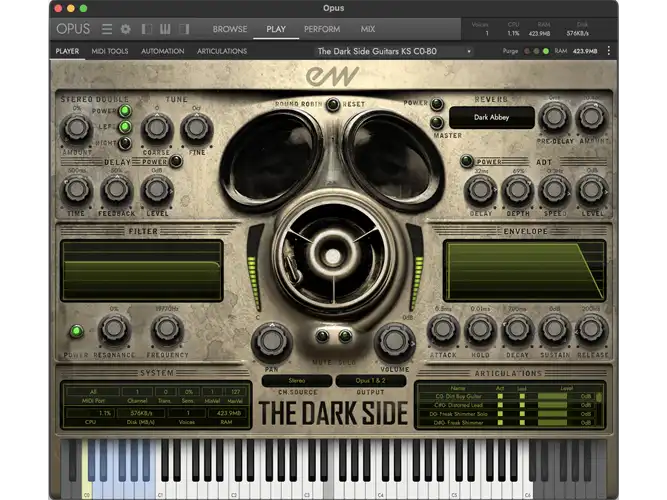Image resolution: width=667 pixels, height=500 pixels.
Task: Open the Opus 1 & 2 output dropdown
Action: [x=371, y=380]
